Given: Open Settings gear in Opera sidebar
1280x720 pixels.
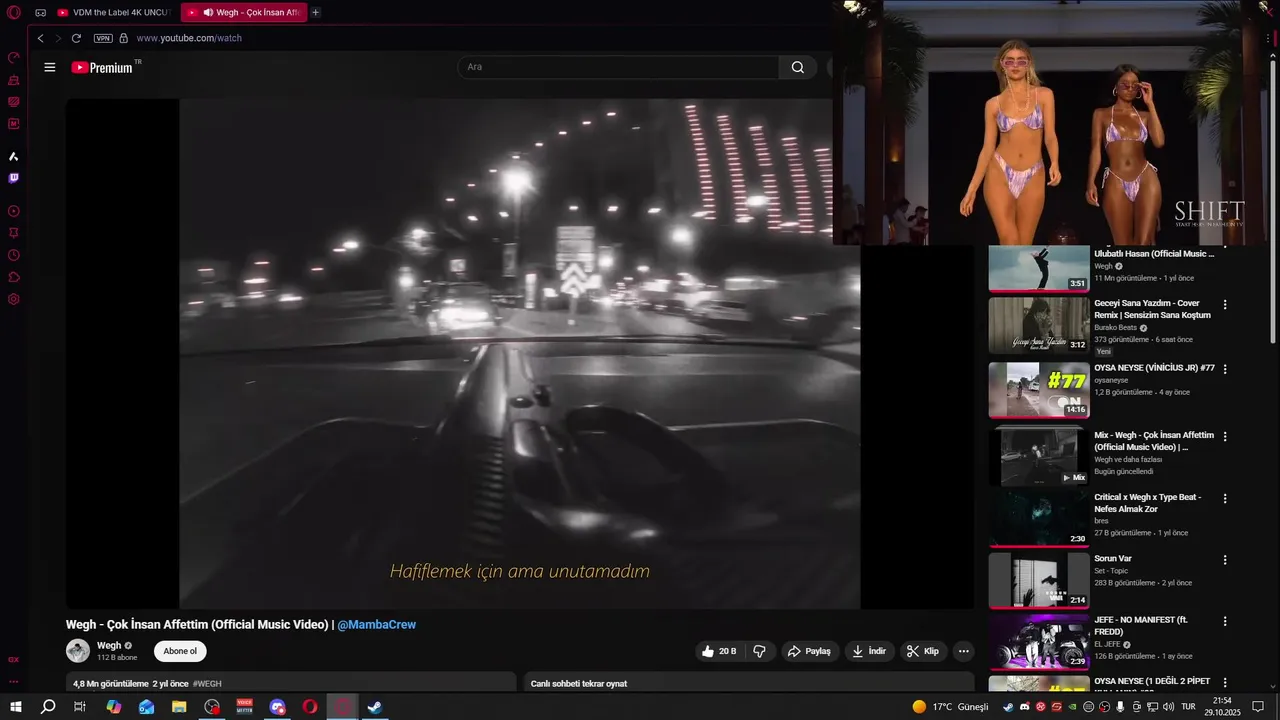Looking at the screenshot, I should pos(14,299).
